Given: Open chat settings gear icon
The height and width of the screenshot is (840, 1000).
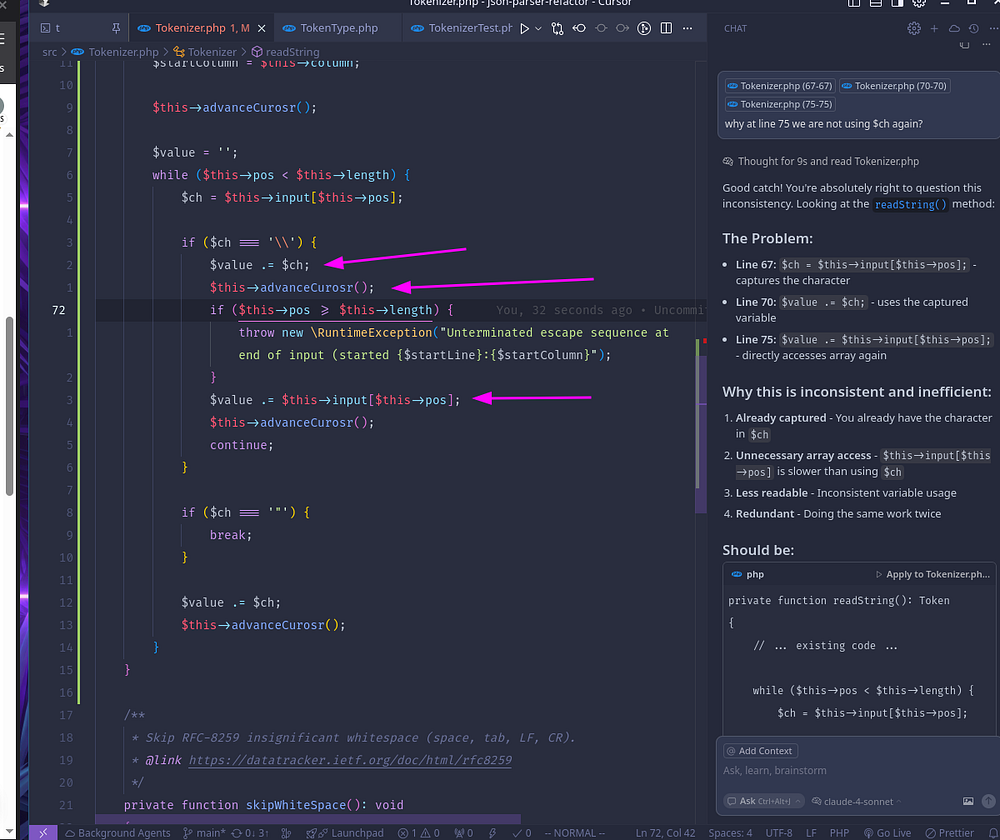Looking at the screenshot, I should (x=913, y=29).
